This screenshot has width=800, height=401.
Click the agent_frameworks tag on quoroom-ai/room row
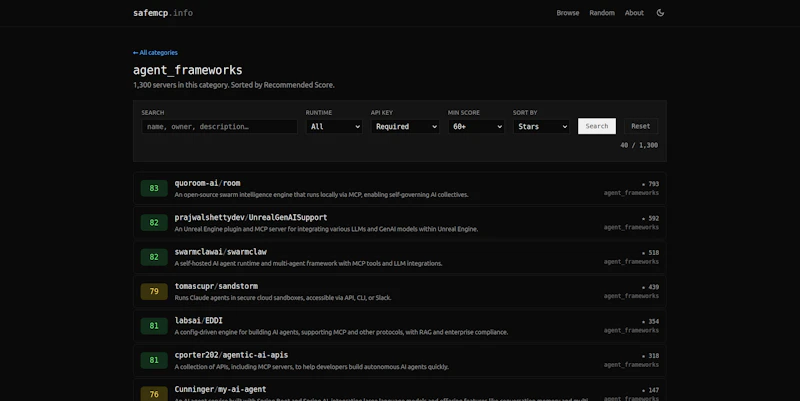point(631,193)
